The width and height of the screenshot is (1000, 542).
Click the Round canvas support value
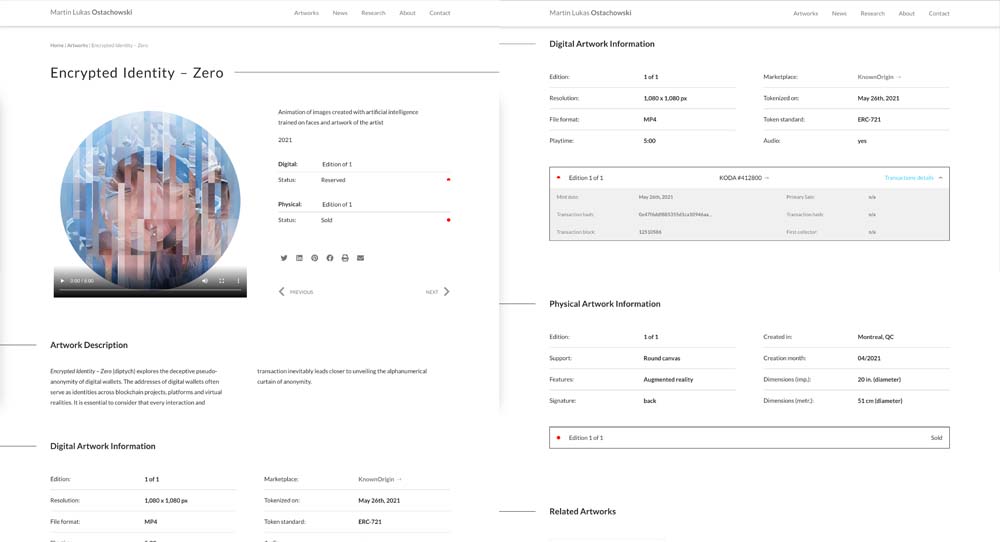(661, 358)
